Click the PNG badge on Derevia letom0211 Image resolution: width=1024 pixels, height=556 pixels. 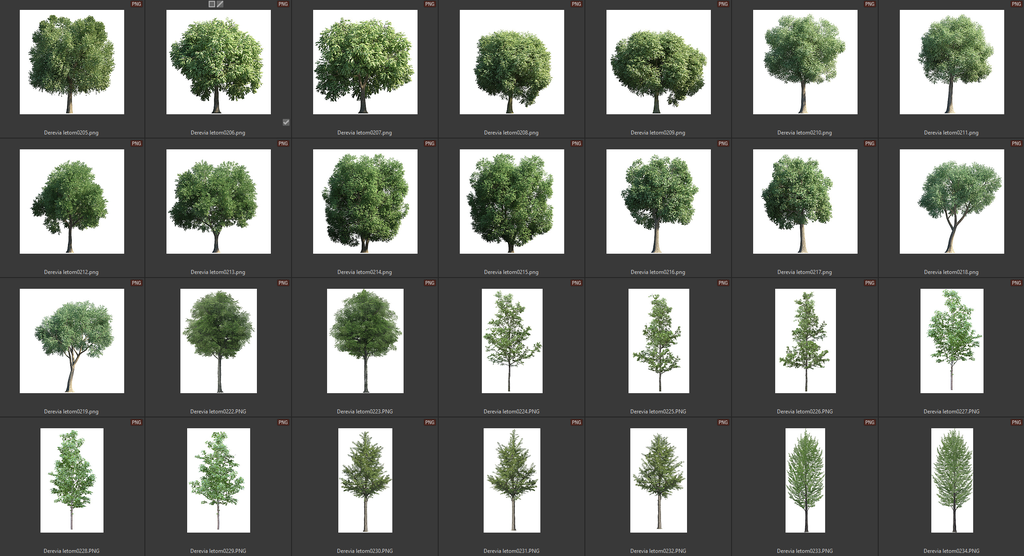[1015, 4]
